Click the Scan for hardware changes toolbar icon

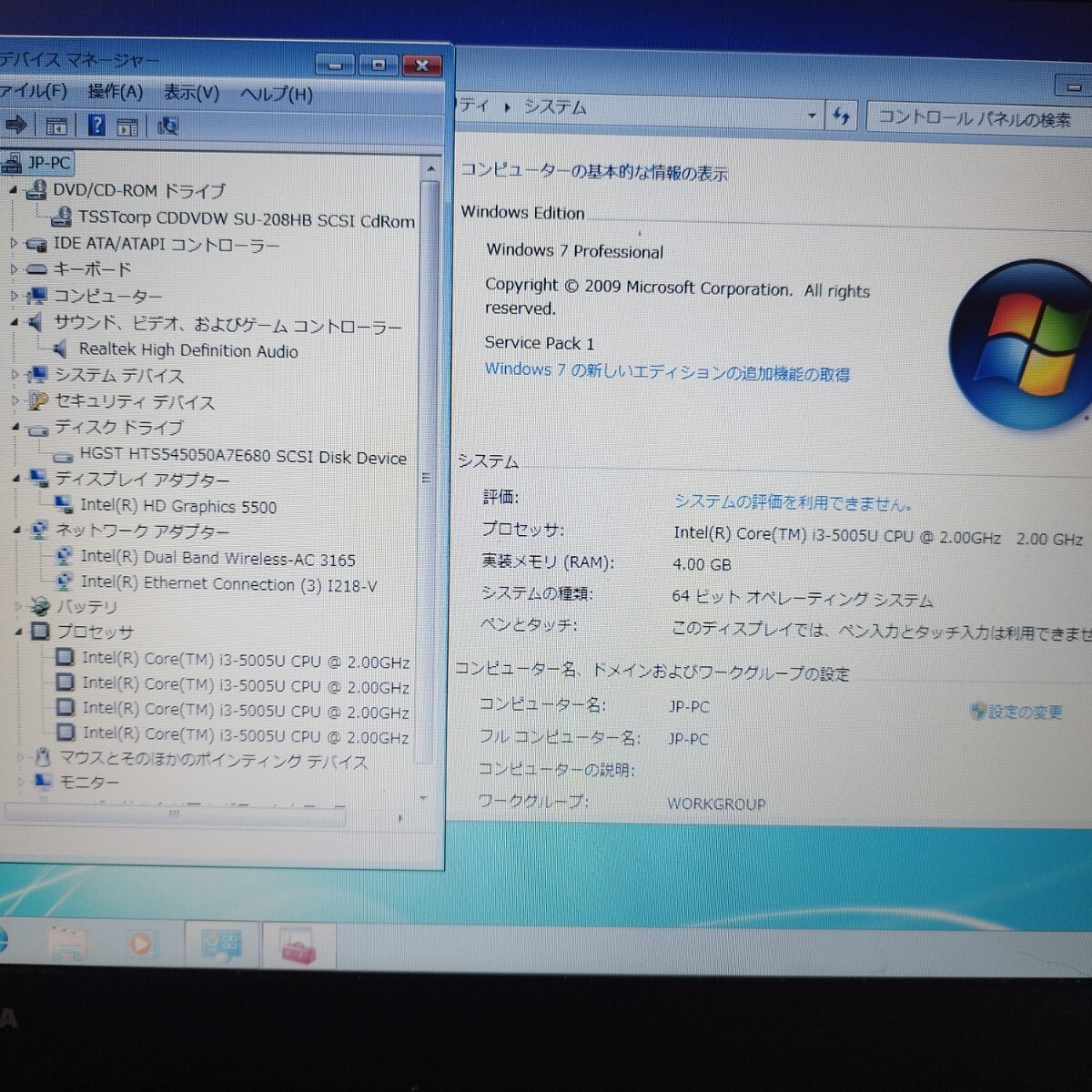pos(168,125)
